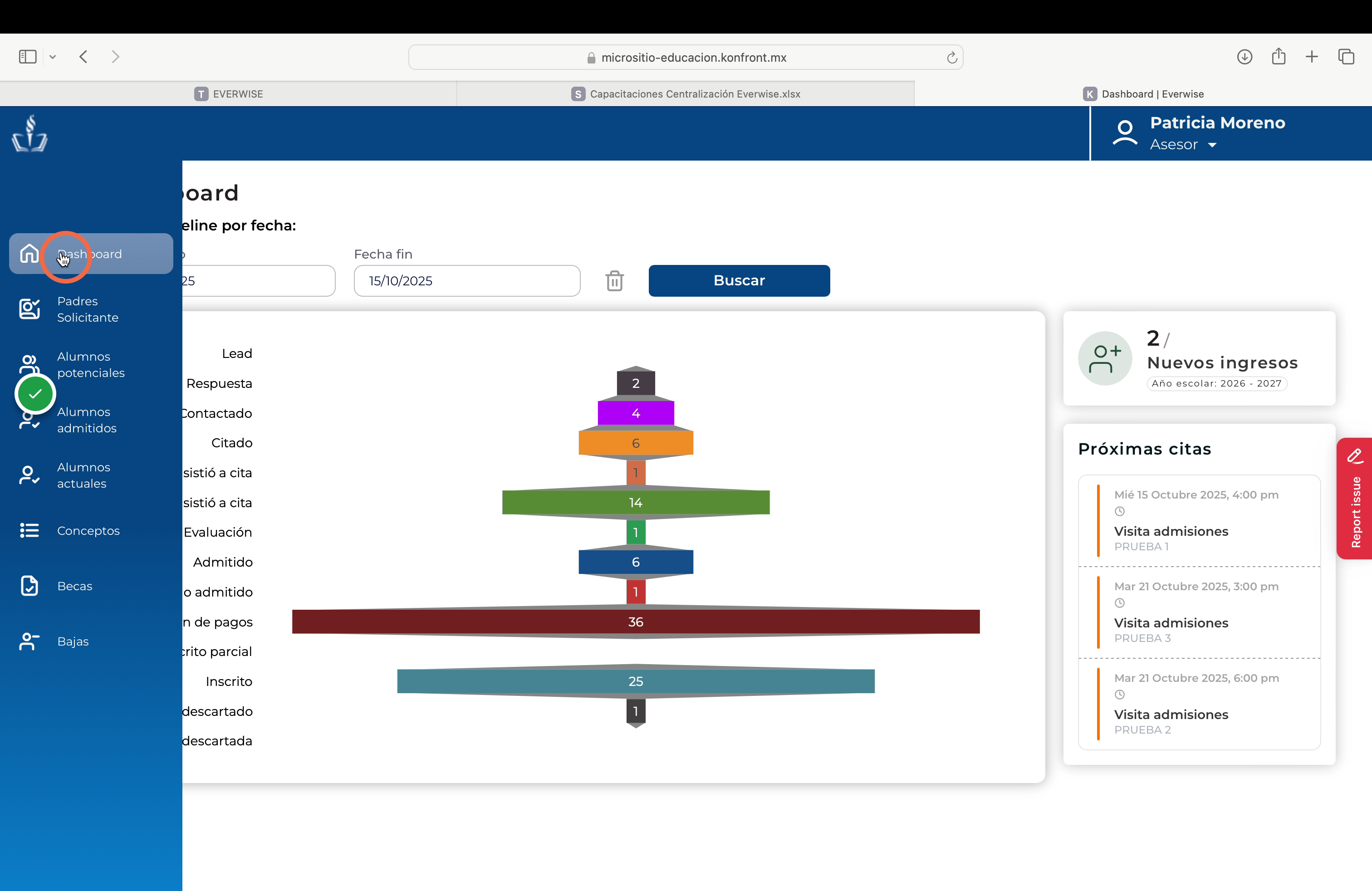Click the dark red bar showing 36
The height and width of the screenshot is (891, 1372).
pos(636,622)
